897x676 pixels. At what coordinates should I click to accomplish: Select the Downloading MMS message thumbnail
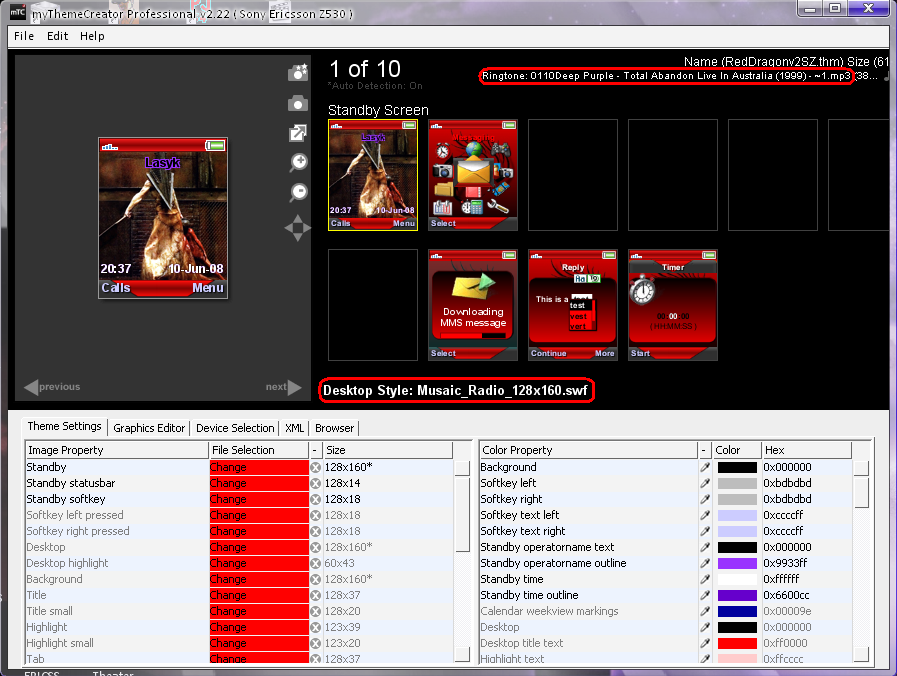click(473, 305)
